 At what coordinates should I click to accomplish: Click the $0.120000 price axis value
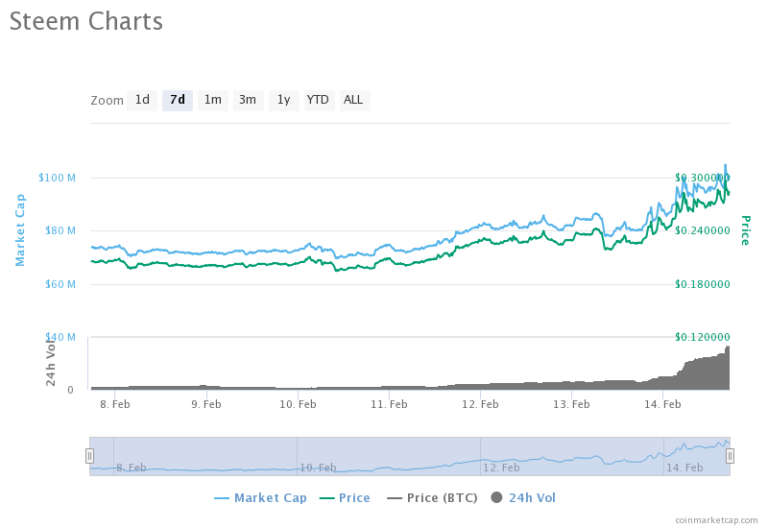click(702, 337)
